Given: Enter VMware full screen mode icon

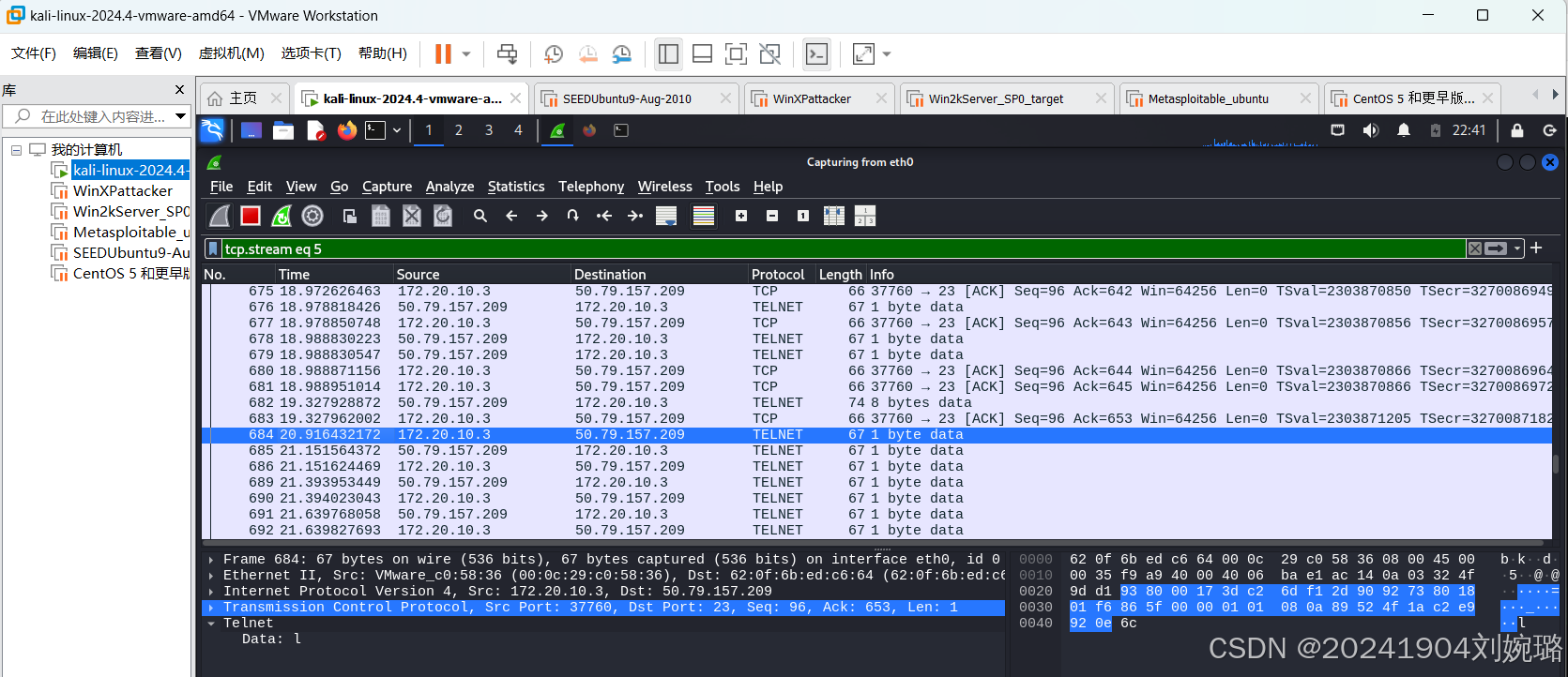Looking at the screenshot, I should [x=737, y=54].
